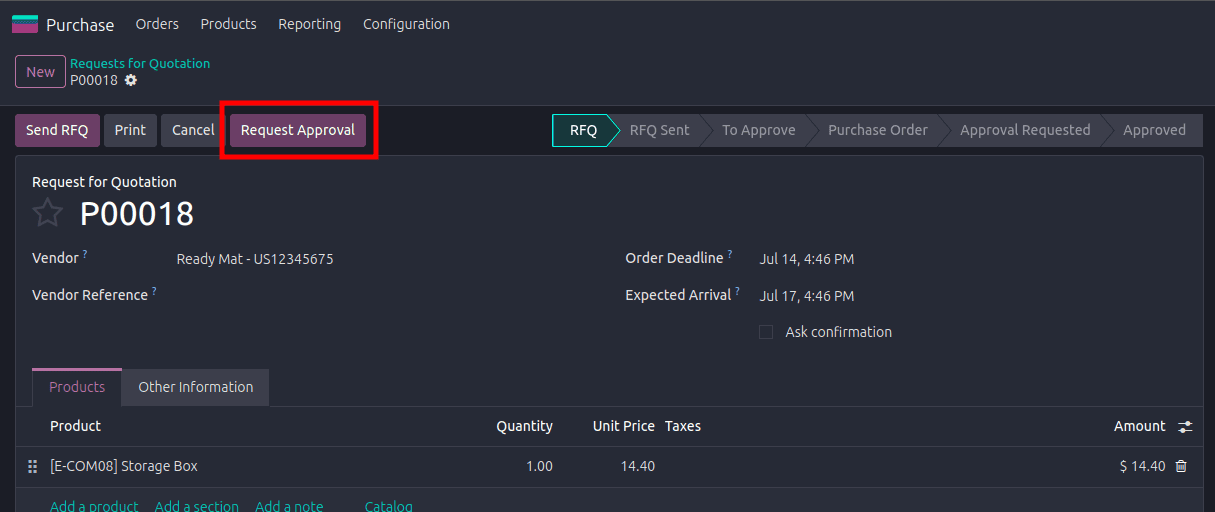Show Vendor Reference help question mark
Image resolution: width=1215 pixels, height=512 pixels.
coord(155,291)
